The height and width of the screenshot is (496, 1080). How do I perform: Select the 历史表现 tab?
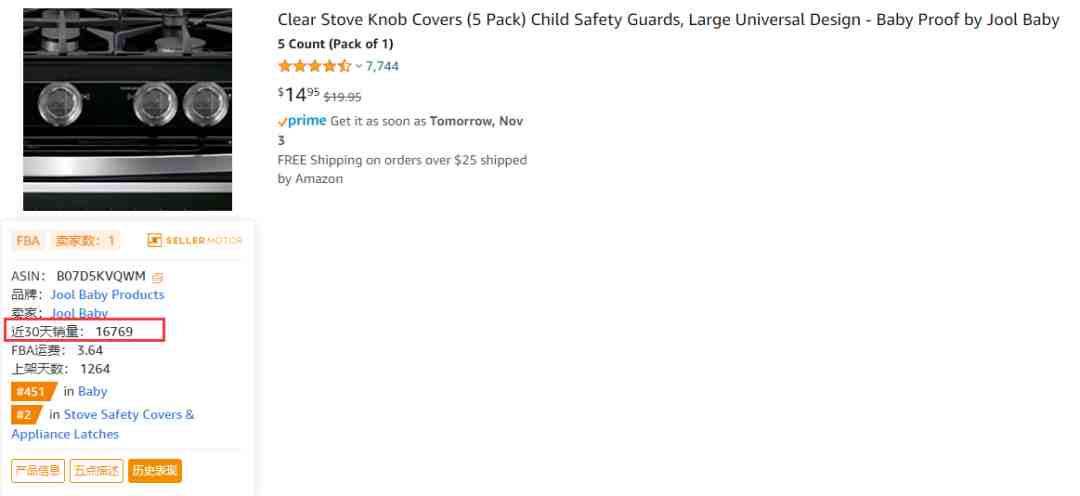[155, 471]
